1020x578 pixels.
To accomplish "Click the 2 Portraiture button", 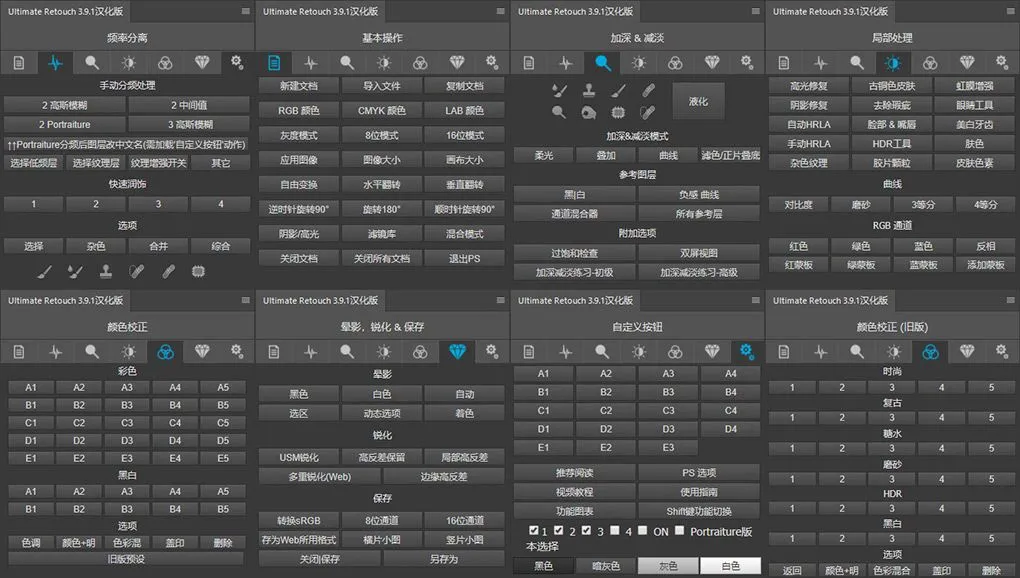I will 66,125.
